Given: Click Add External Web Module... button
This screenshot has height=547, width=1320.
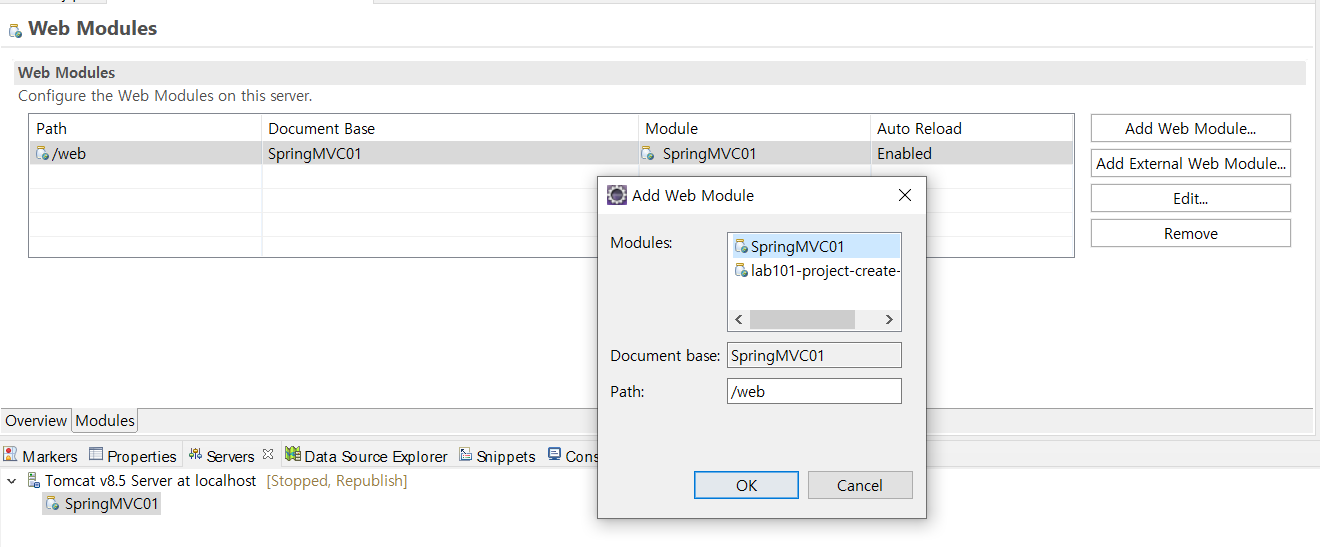Looking at the screenshot, I should (1190, 163).
